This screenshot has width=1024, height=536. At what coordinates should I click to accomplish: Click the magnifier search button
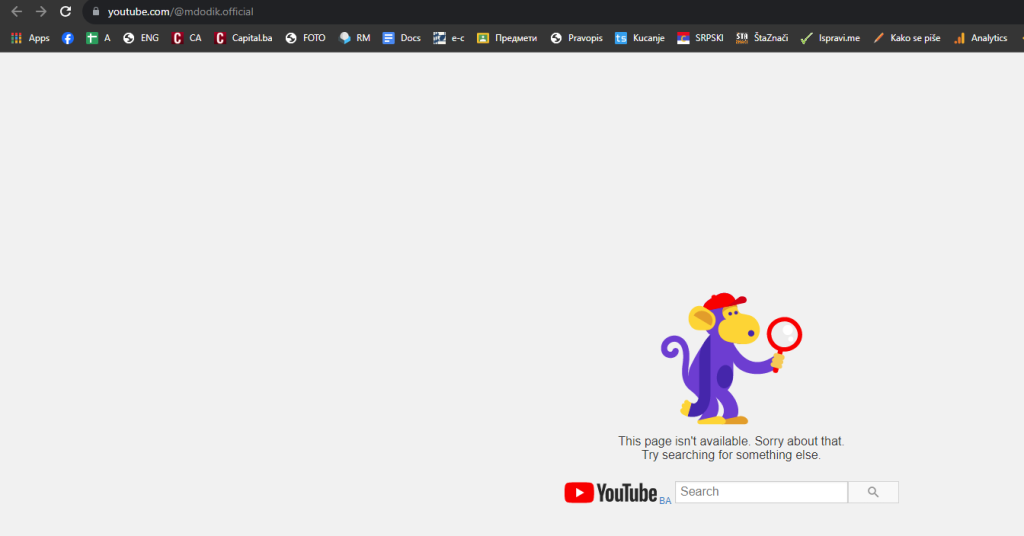tap(873, 492)
